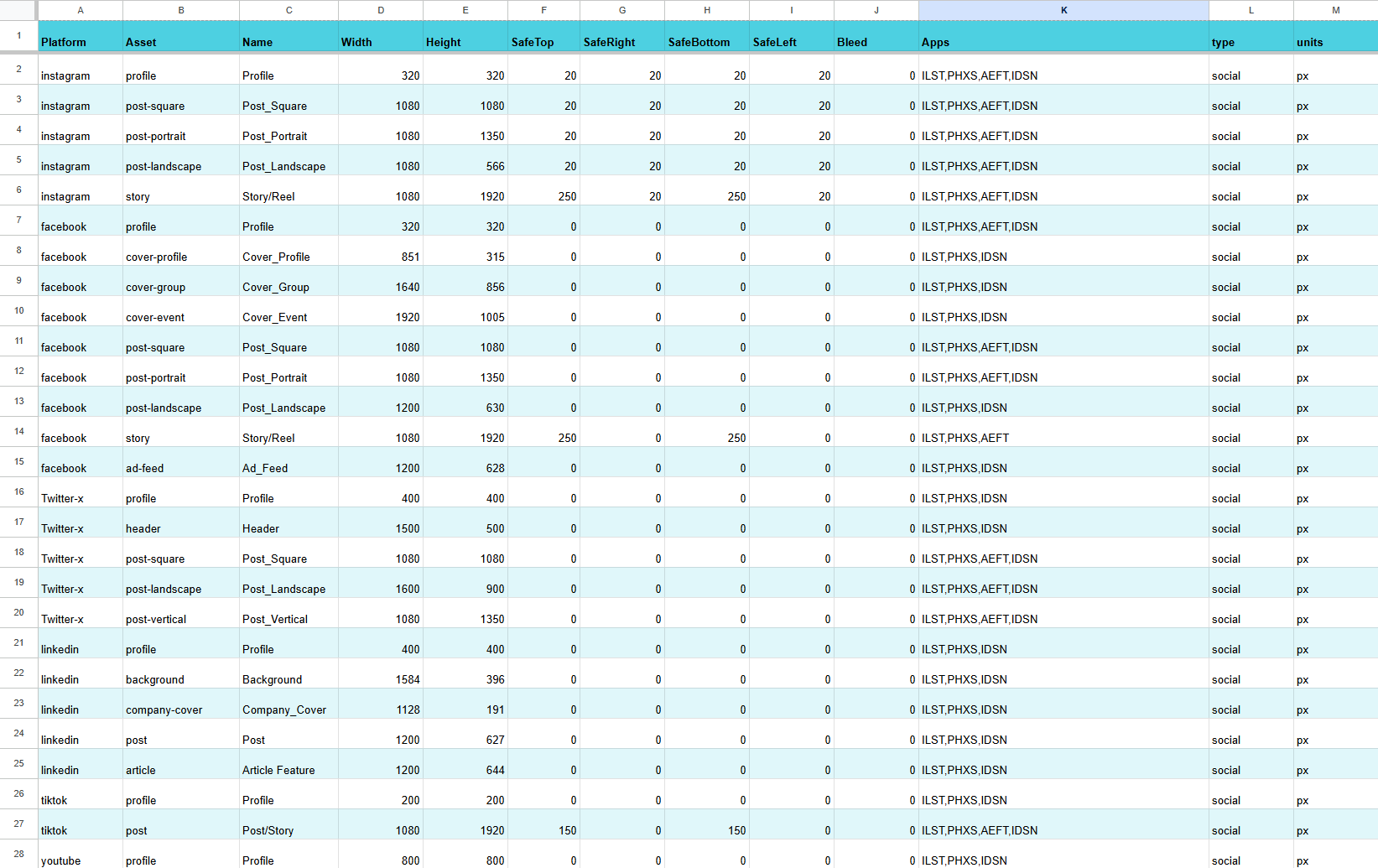Select the column G header
Screen dimensions: 1378x868
[622, 10]
